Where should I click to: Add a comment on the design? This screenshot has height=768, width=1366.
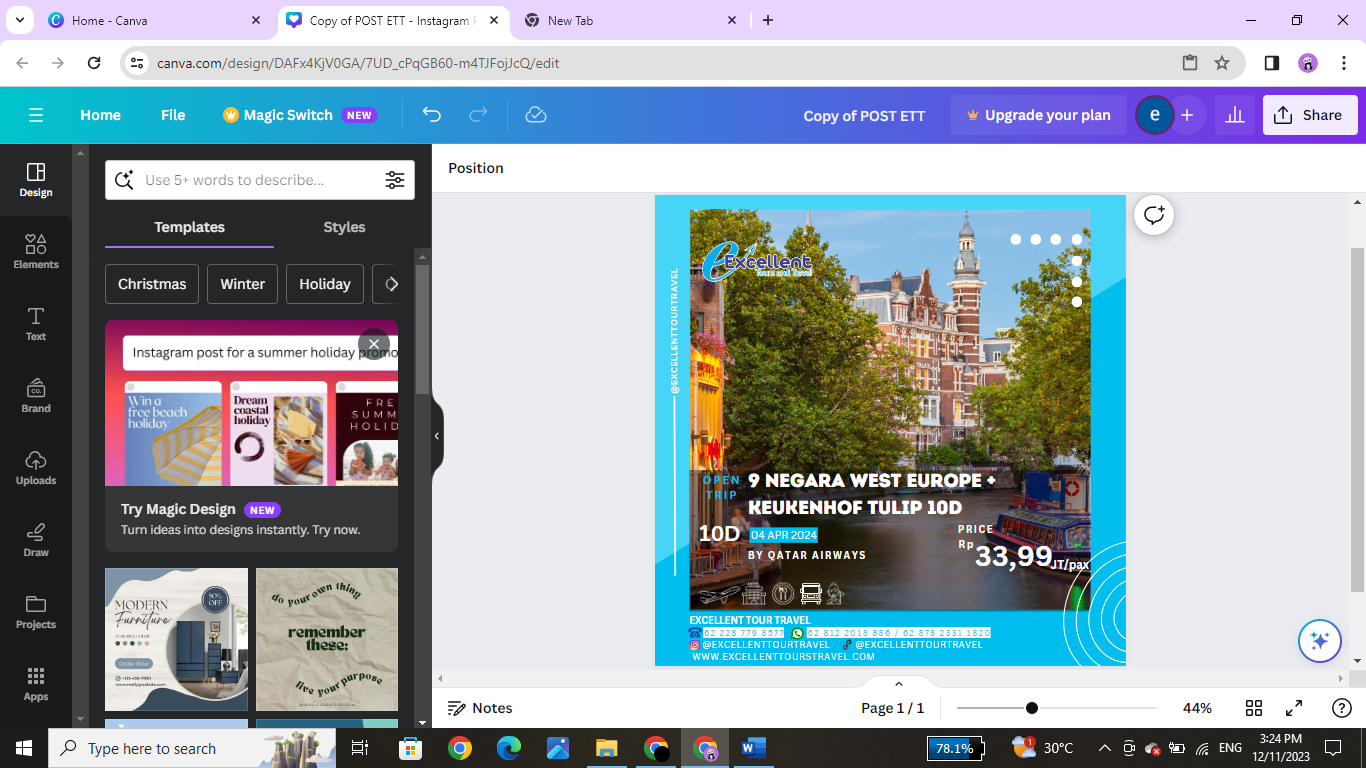tap(1154, 215)
